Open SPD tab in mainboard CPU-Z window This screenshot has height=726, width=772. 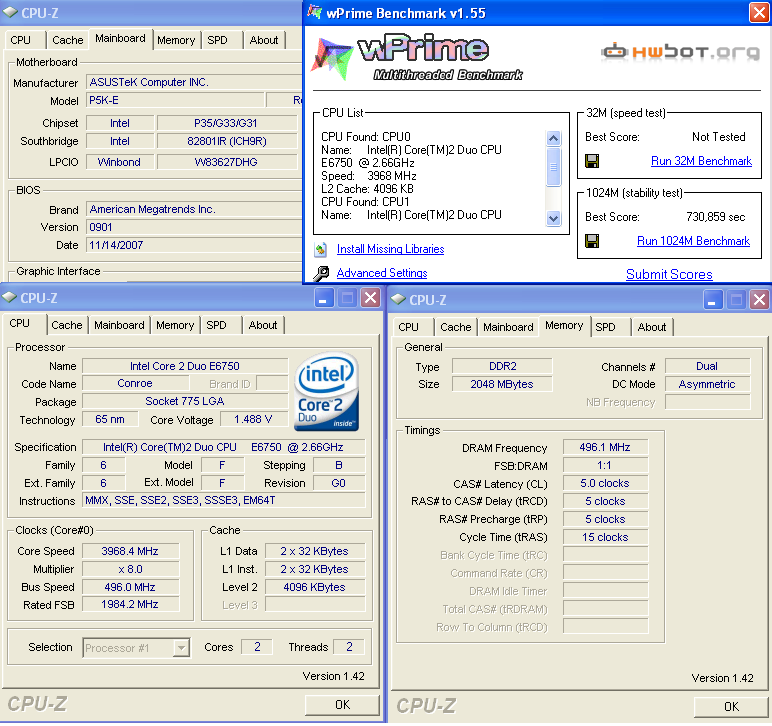point(217,40)
